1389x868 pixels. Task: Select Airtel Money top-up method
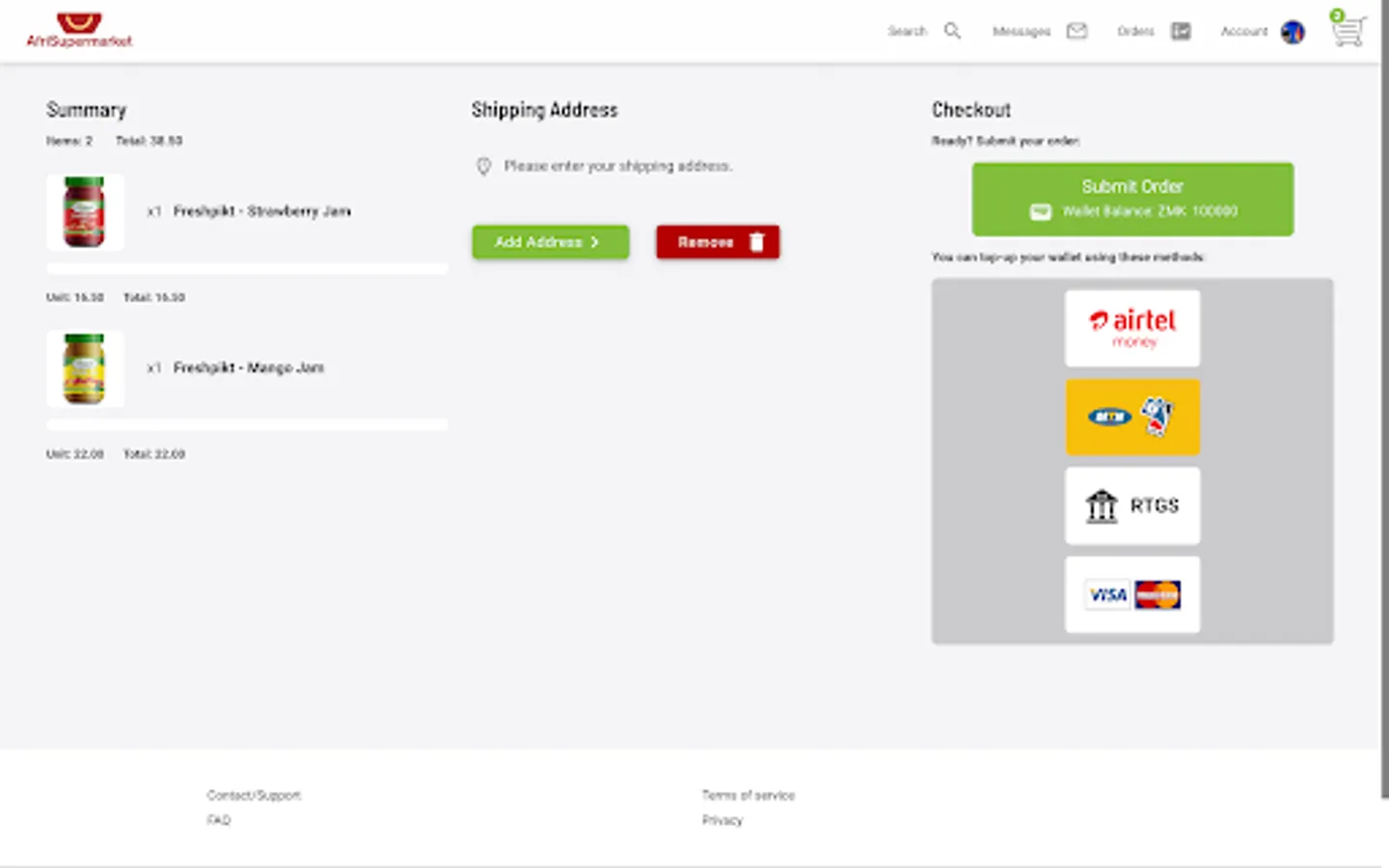(1132, 328)
